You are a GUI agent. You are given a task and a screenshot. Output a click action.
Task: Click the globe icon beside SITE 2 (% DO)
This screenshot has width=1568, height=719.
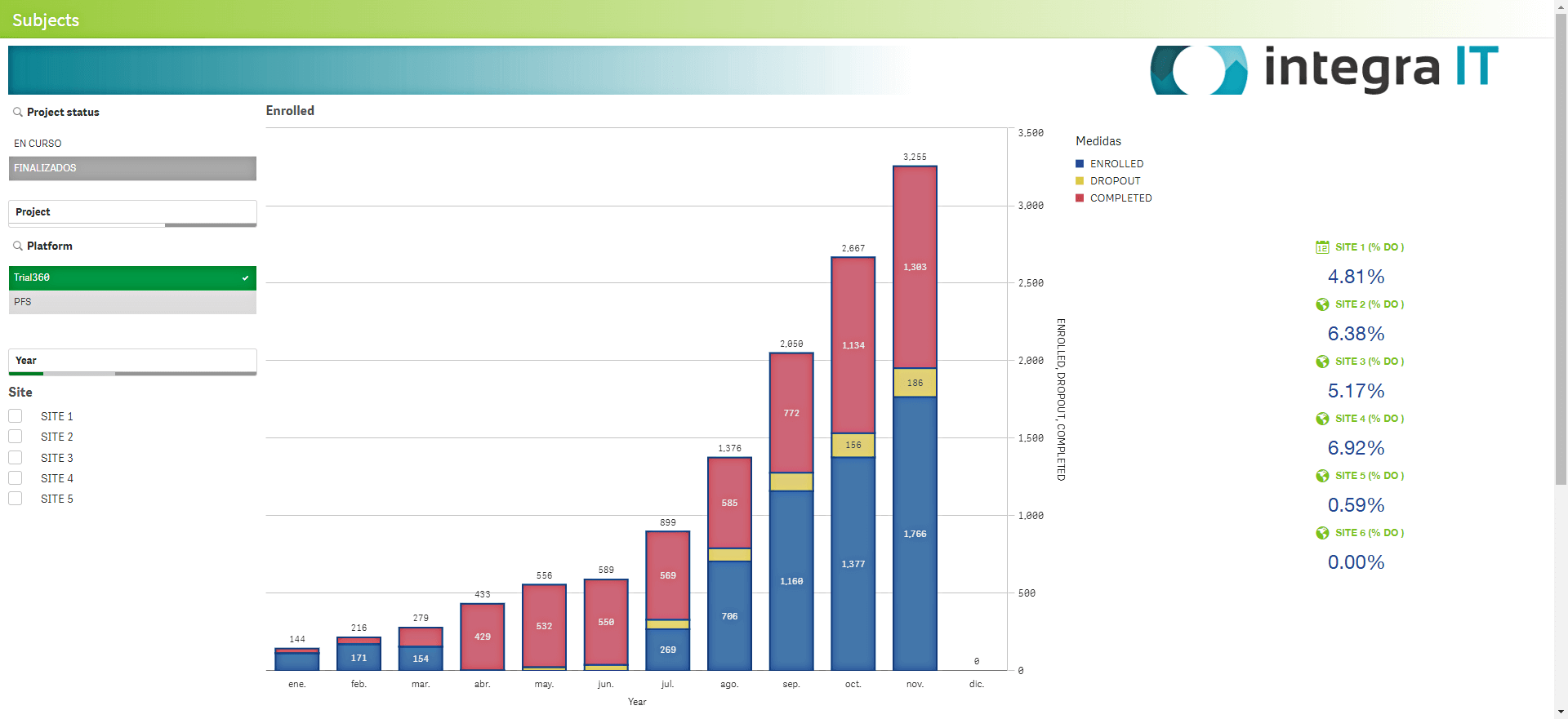[x=1322, y=304]
